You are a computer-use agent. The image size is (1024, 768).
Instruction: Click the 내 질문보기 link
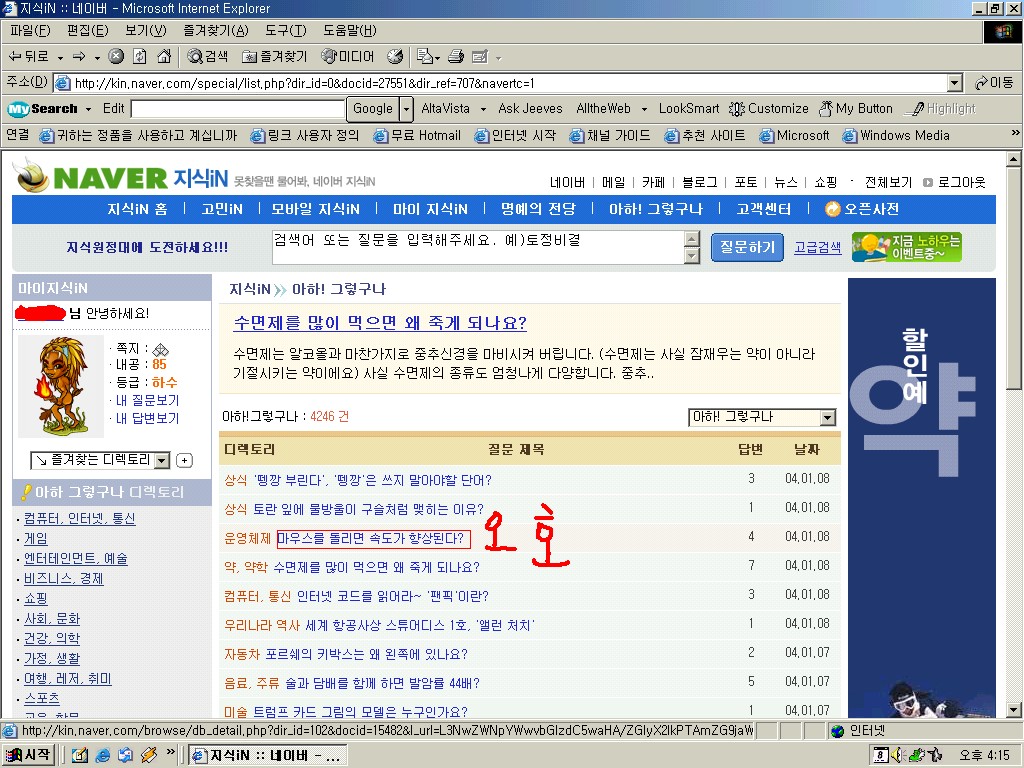coord(147,400)
